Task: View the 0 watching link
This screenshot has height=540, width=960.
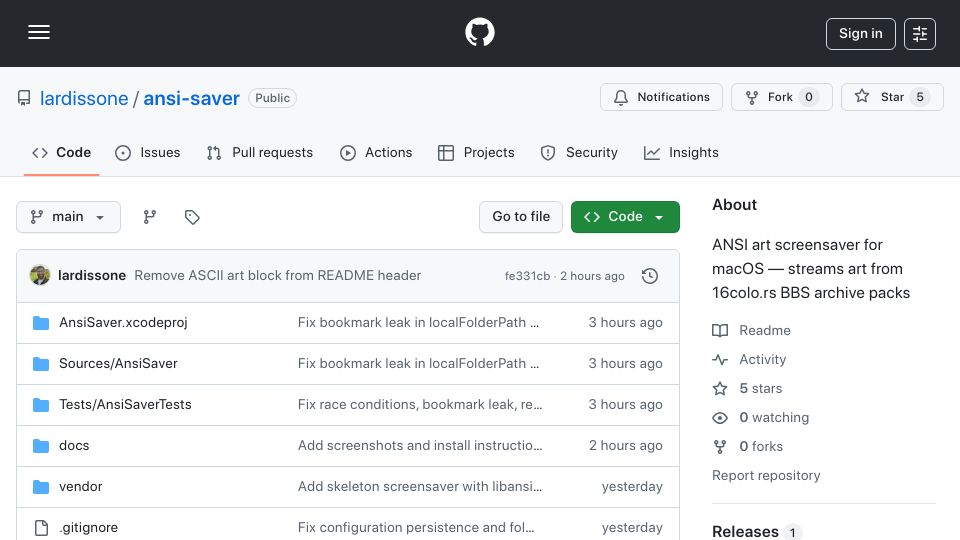Action: [x=760, y=418]
